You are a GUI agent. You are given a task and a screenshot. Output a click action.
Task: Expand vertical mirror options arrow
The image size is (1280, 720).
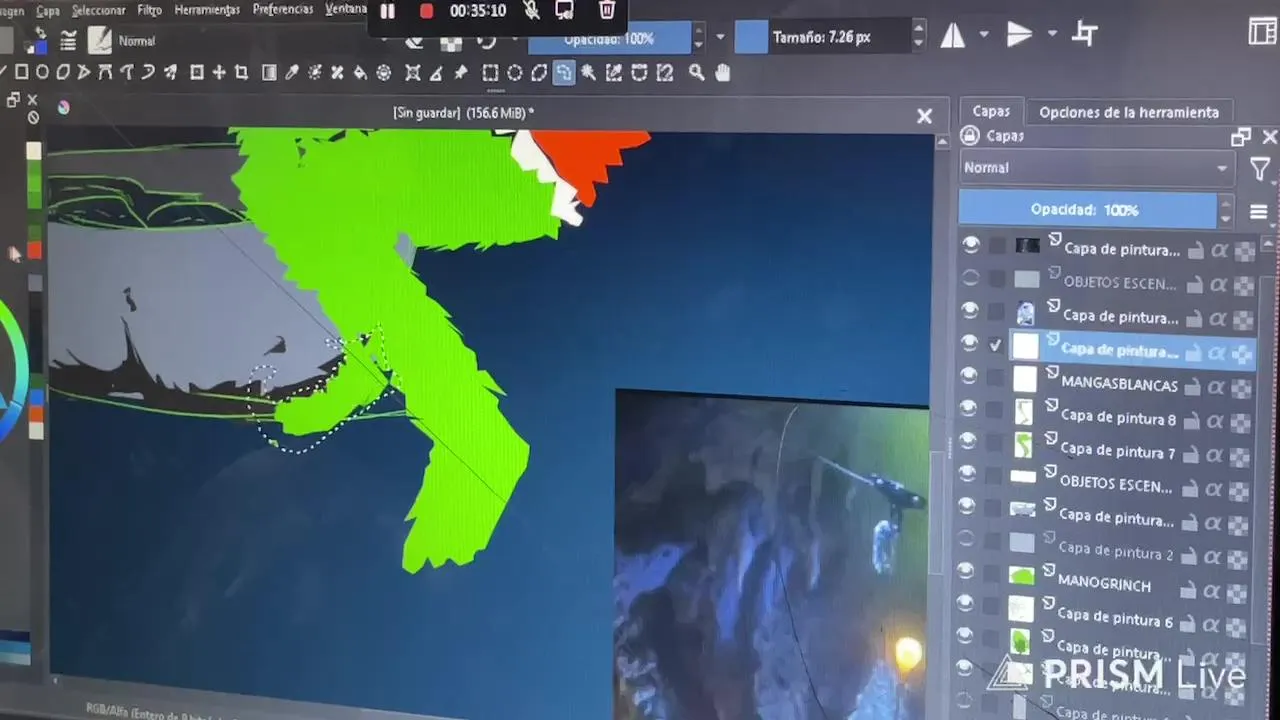coord(1052,34)
